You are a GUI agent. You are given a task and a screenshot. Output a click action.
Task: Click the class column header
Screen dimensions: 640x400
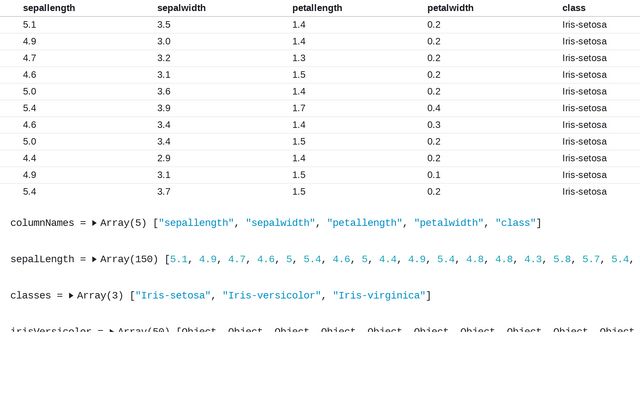(574, 8)
